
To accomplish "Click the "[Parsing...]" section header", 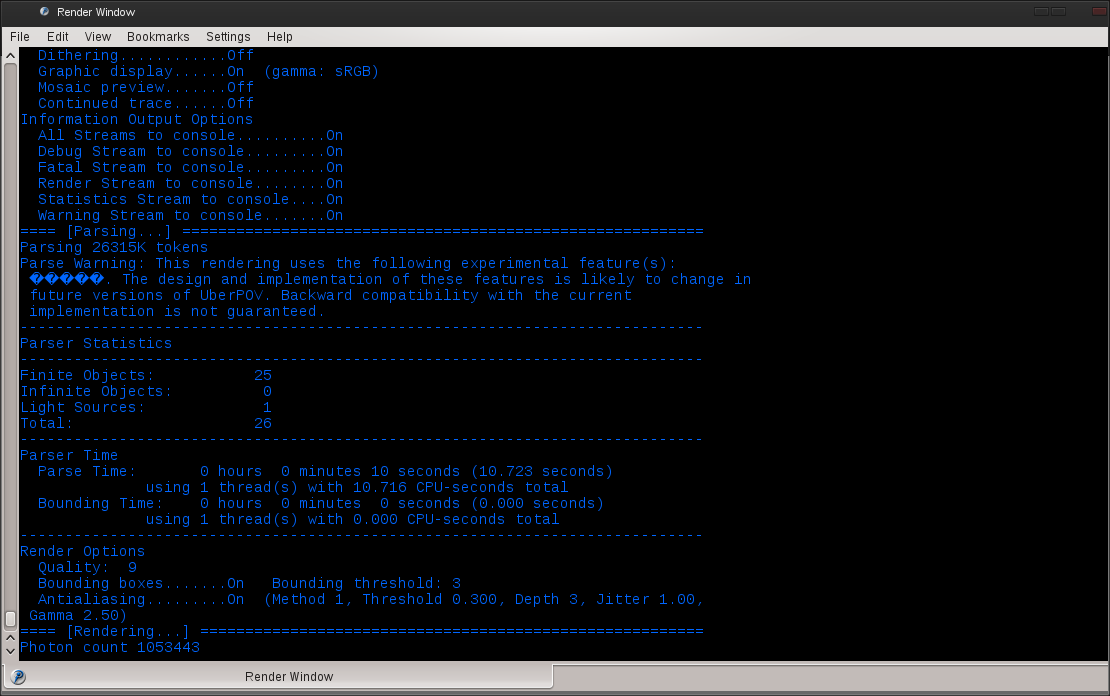I will point(362,232).
